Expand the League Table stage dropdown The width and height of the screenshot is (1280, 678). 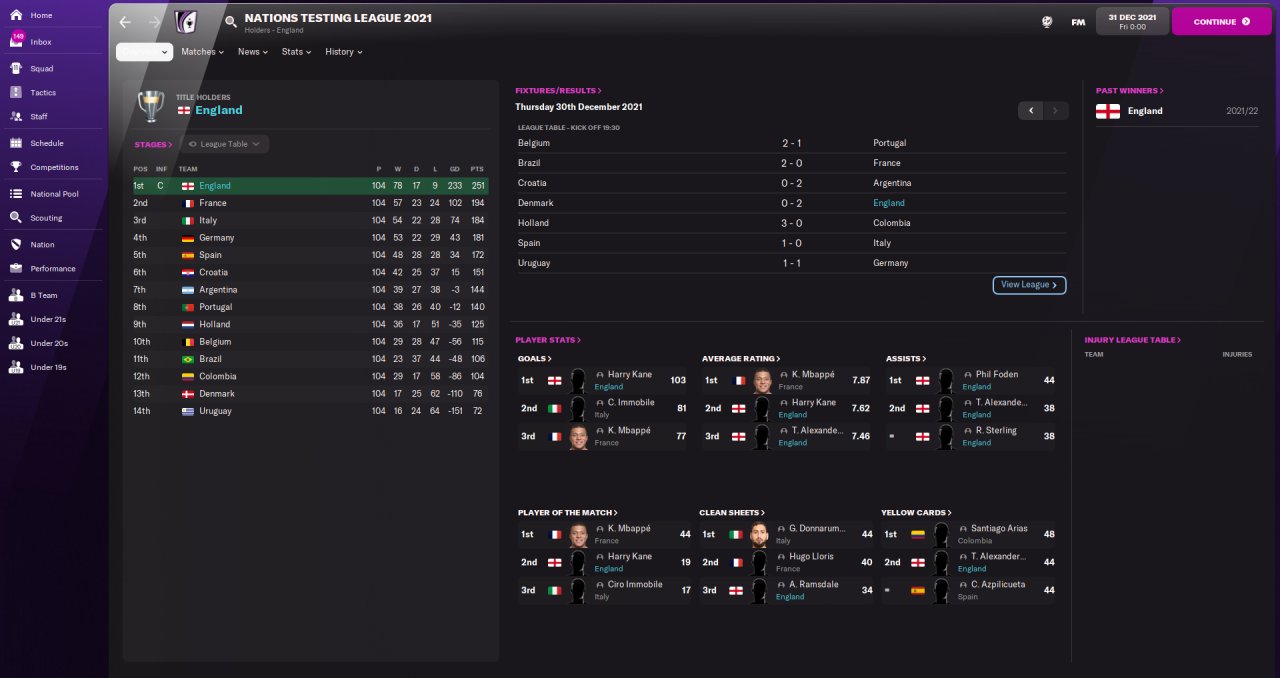224,144
